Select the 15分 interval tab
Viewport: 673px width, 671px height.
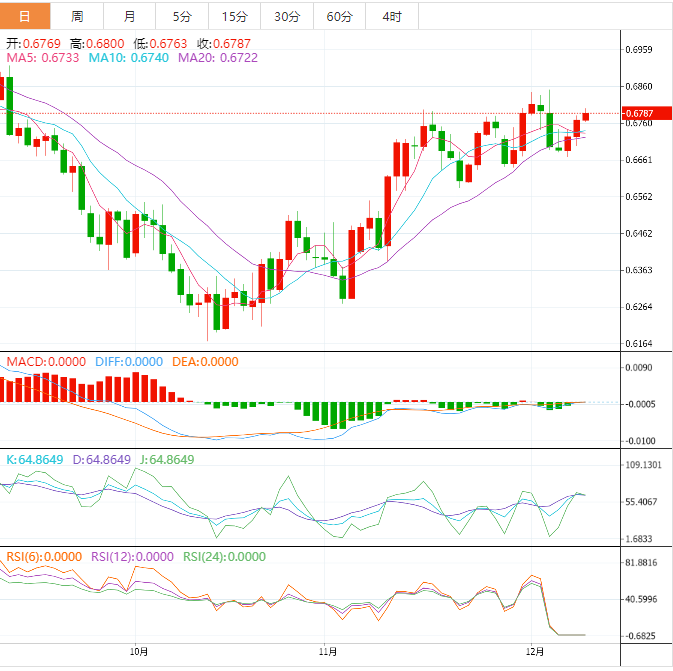pyautogui.click(x=234, y=16)
